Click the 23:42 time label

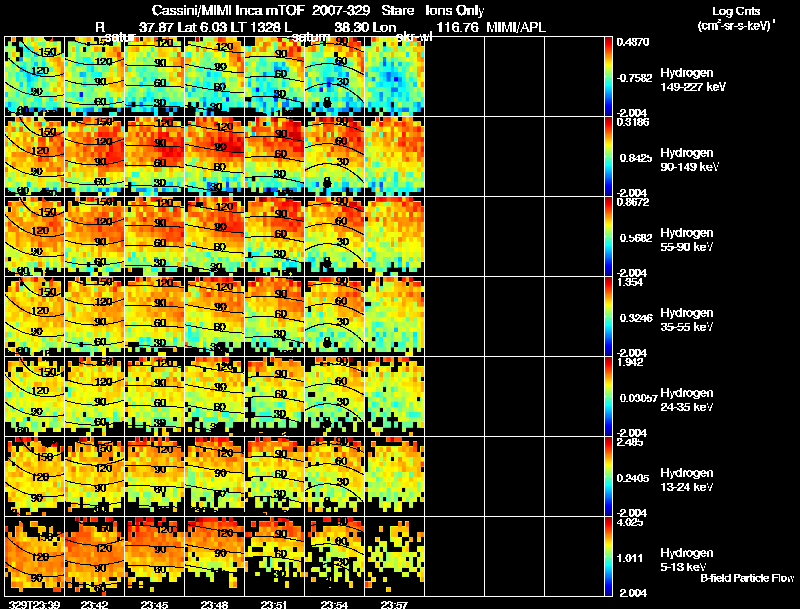tap(94, 604)
